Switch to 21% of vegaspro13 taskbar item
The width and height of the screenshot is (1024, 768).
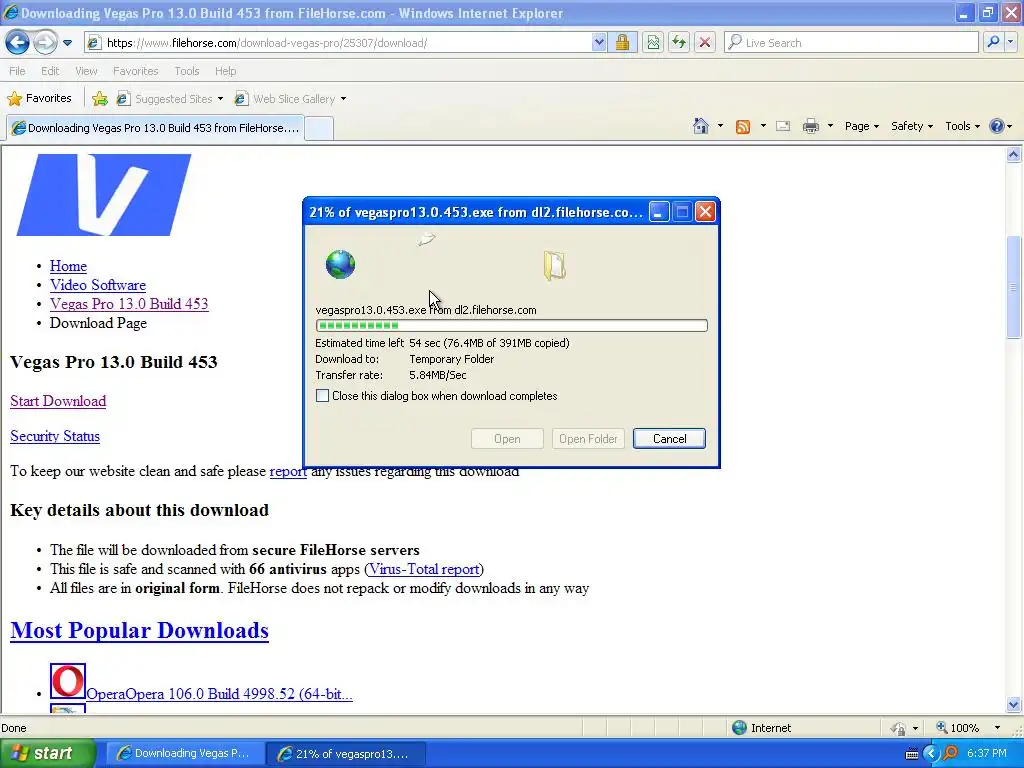(x=347, y=754)
